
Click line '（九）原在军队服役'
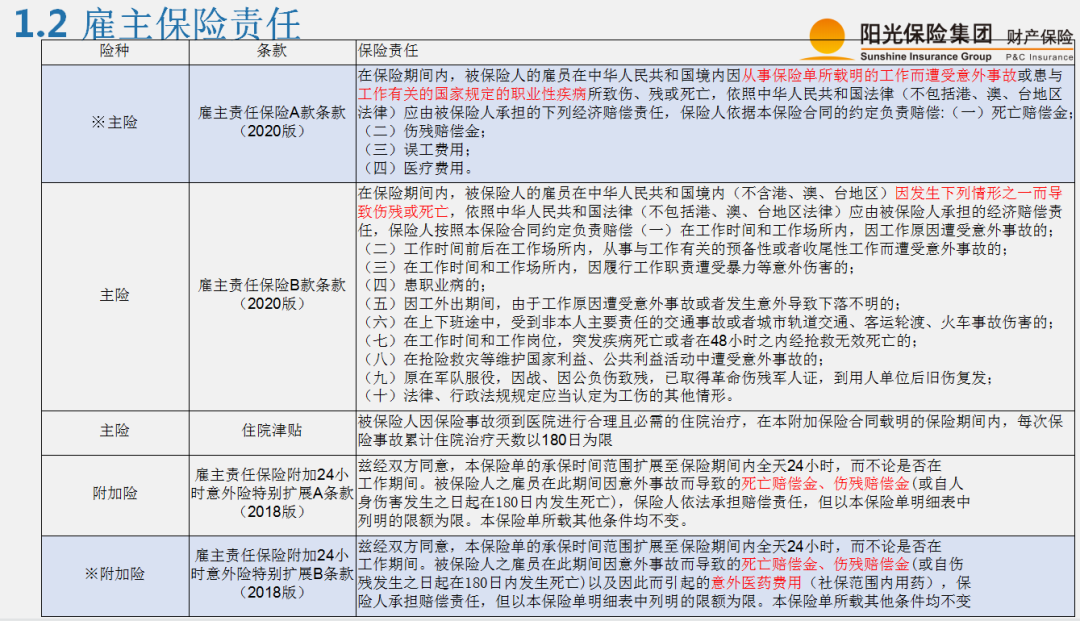click(x=676, y=378)
